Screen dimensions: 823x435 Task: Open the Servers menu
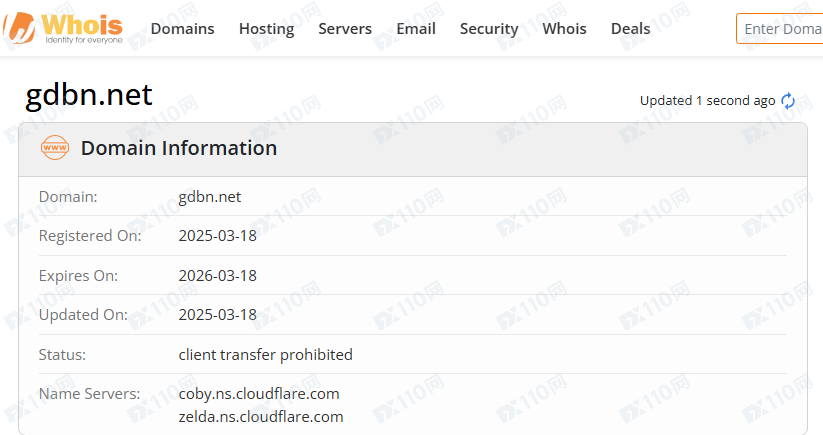tap(345, 29)
